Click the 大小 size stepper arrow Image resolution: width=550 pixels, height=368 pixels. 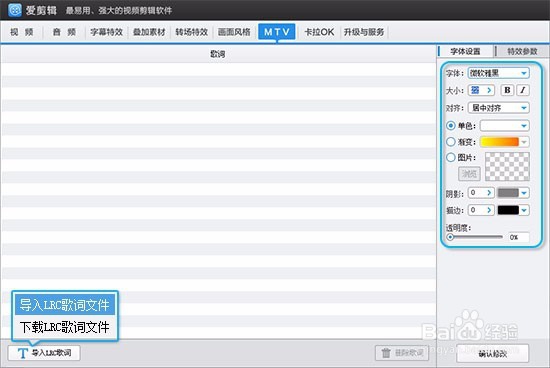click(x=489, y=90)
